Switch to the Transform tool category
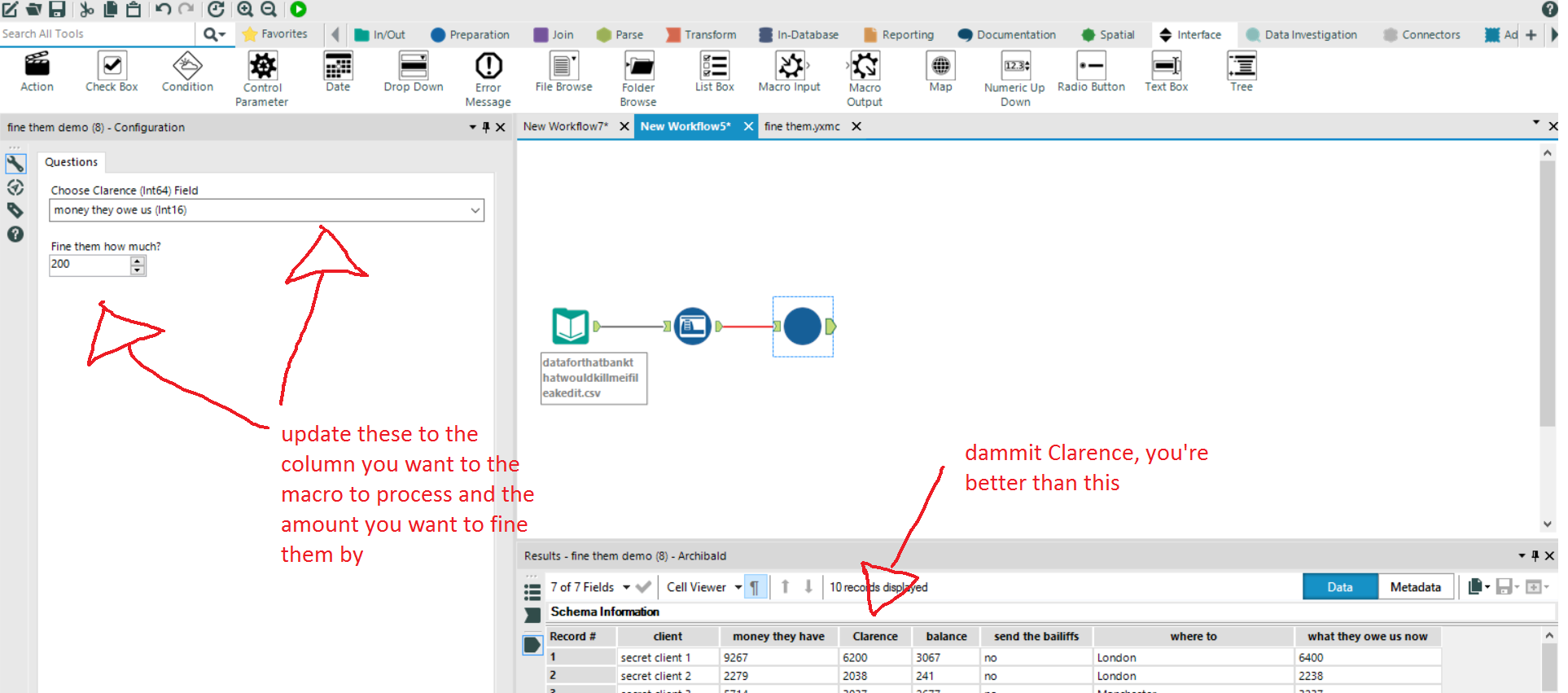The image size is (1568, 693). click(x=701, y=35)
